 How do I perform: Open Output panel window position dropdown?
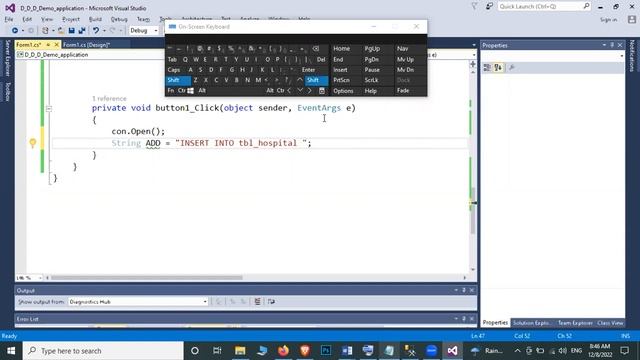tap(456, 290)
